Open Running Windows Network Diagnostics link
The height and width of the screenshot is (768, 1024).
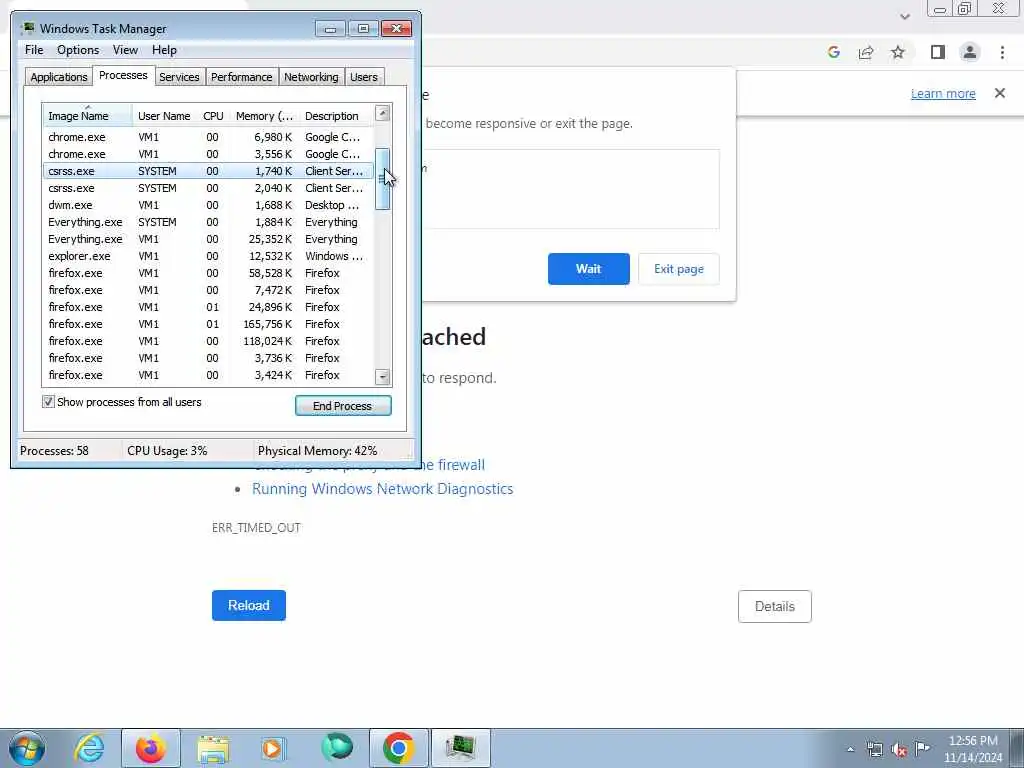point(383,489)
